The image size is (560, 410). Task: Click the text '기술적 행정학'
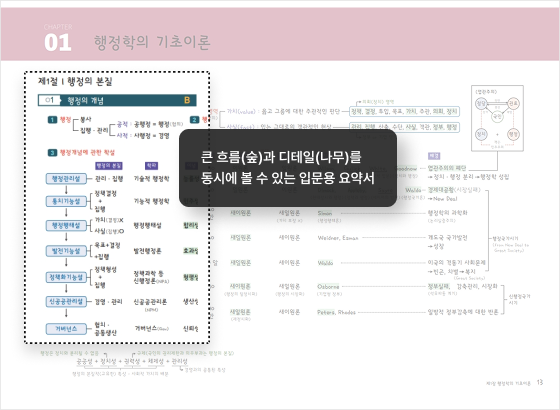click(x=151, y=179)
